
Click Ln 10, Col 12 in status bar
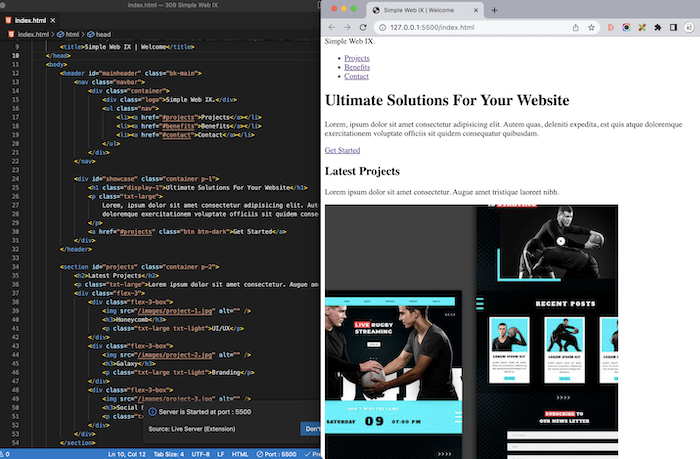pos(127,454)
